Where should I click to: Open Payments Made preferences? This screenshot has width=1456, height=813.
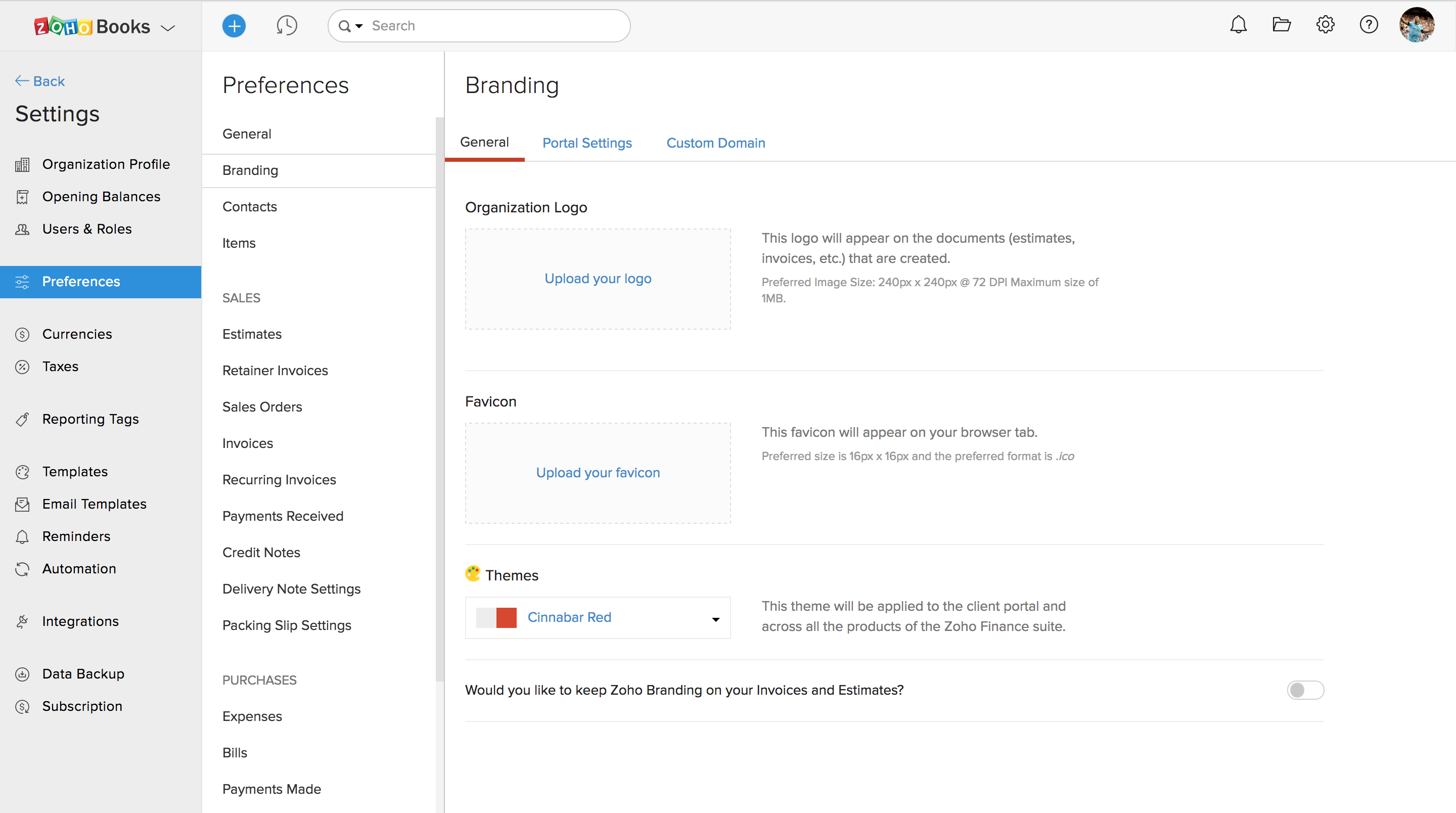tap(272, 789)
